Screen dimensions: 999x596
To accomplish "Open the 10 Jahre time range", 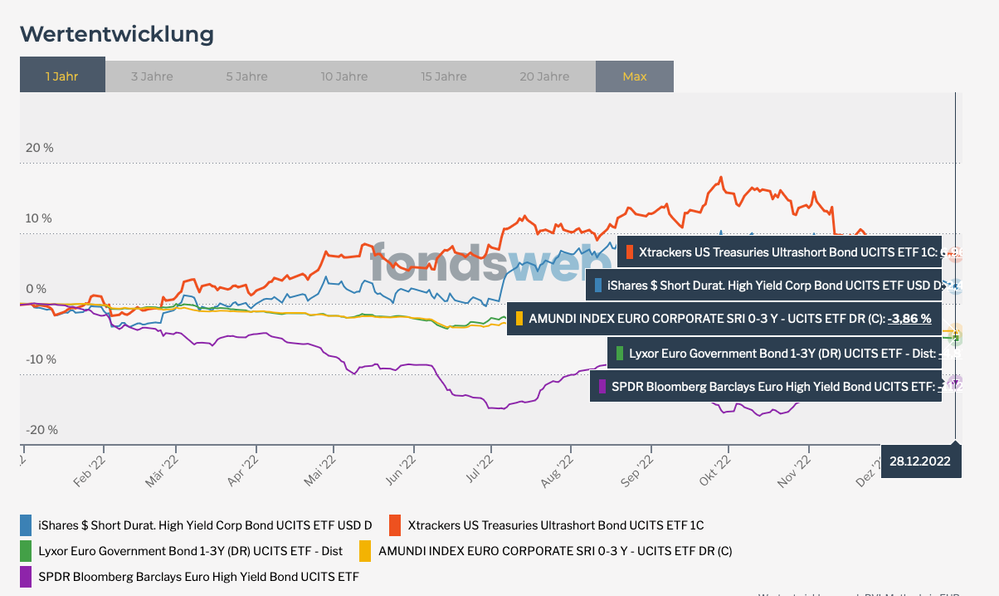I will [343, 76].
